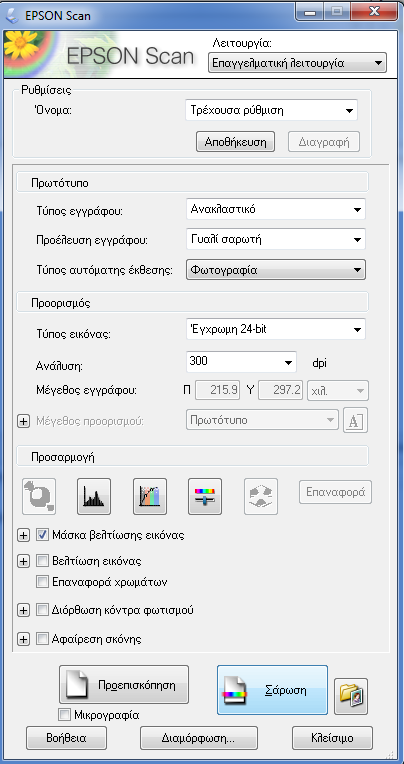Open the Tone Correction curve icon
This screenshot has height=764, width=404.
(x=150, y=496)
